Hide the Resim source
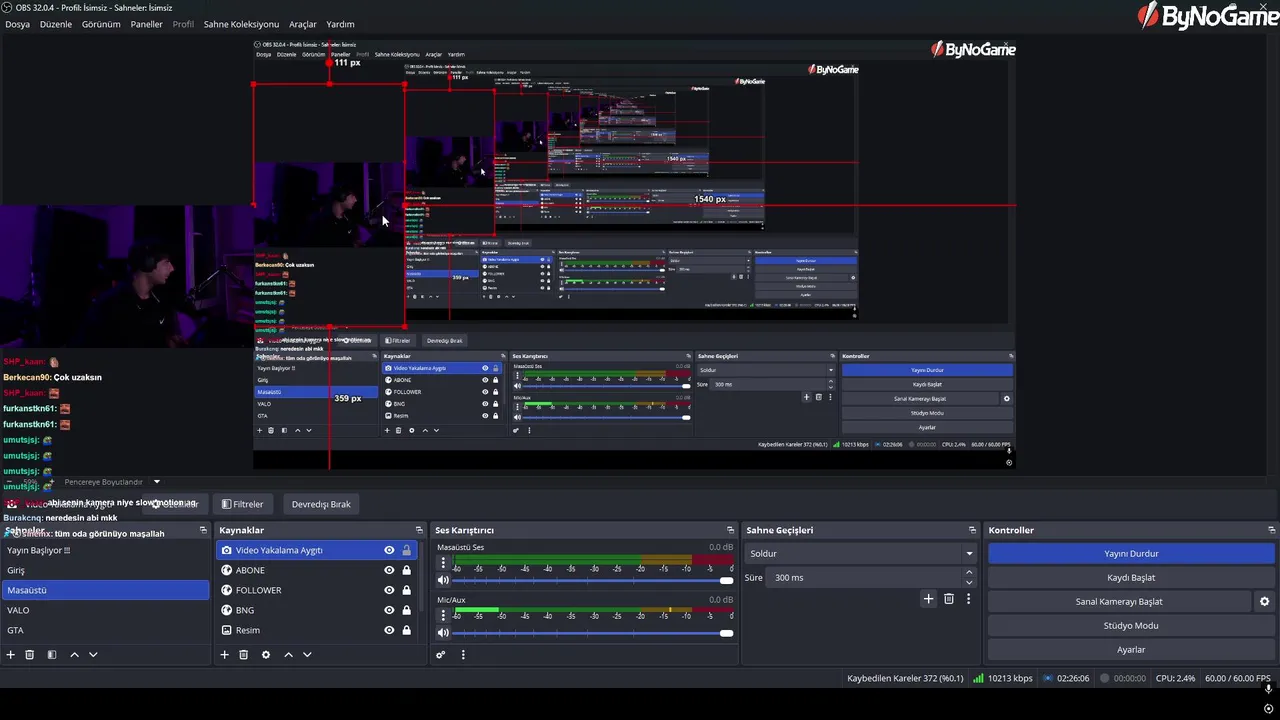1280x720 pixels. click(389, 630)
